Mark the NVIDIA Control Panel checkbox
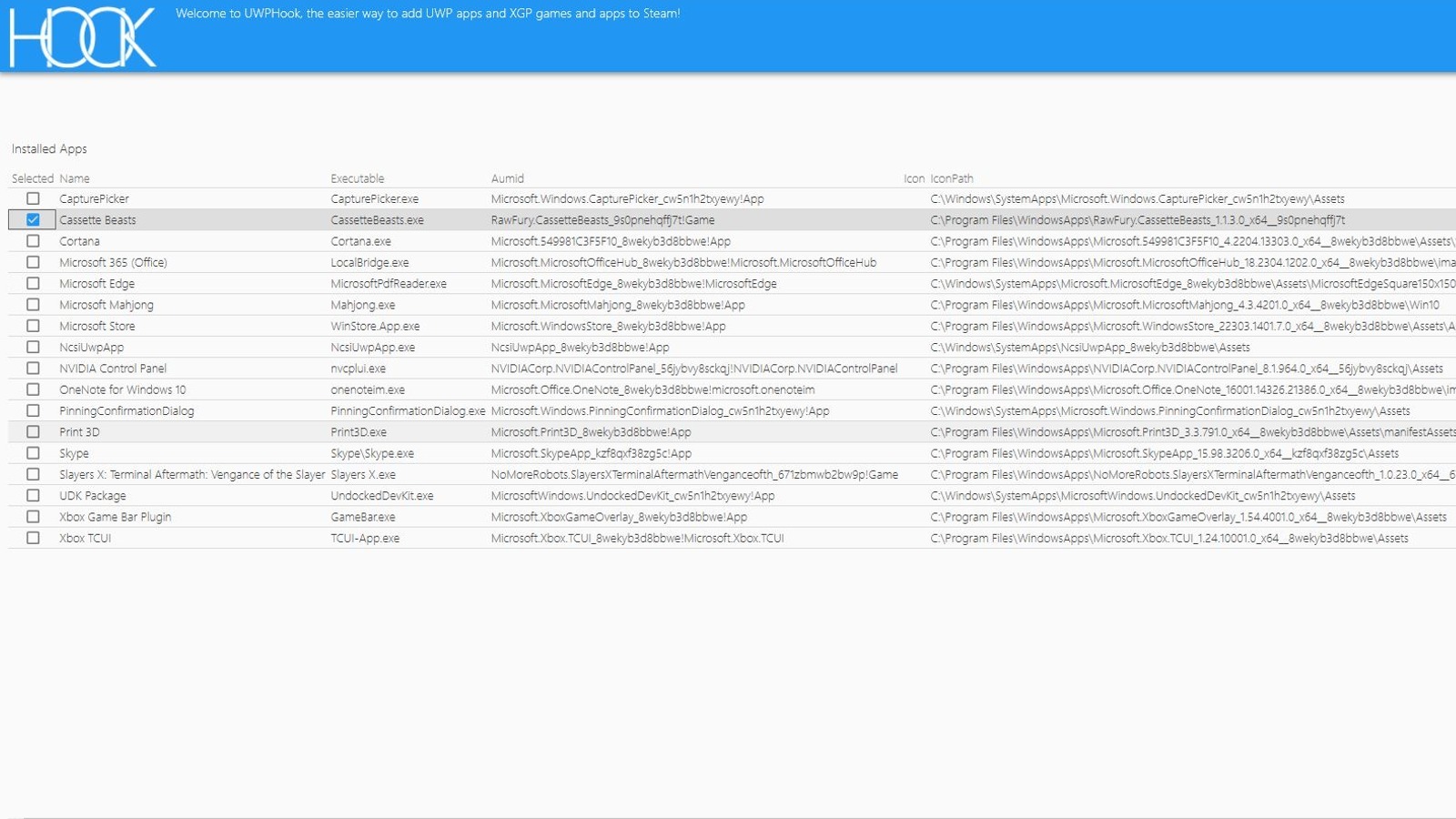 point(33,369)
